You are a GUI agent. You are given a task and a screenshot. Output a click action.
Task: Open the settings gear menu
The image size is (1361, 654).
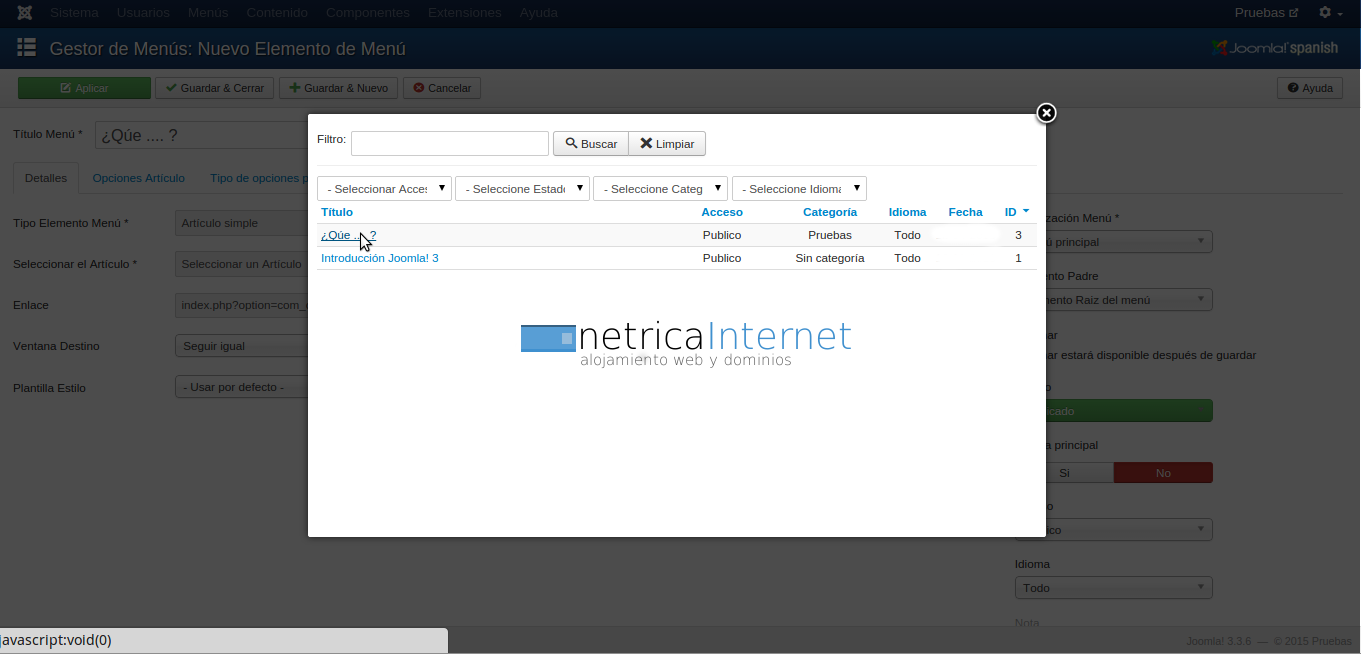(x=1330, y=13)
